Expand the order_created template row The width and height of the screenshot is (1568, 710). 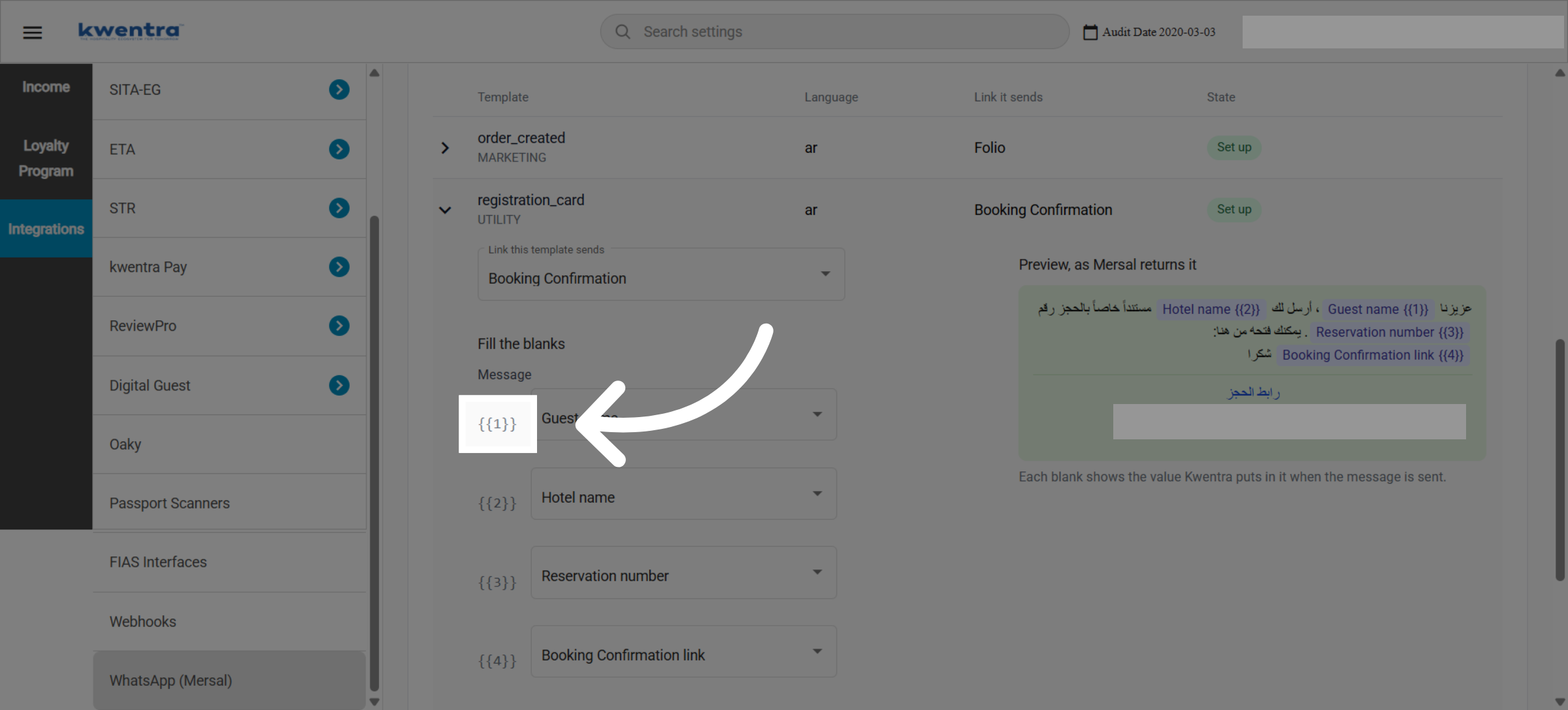pos(445,148)
